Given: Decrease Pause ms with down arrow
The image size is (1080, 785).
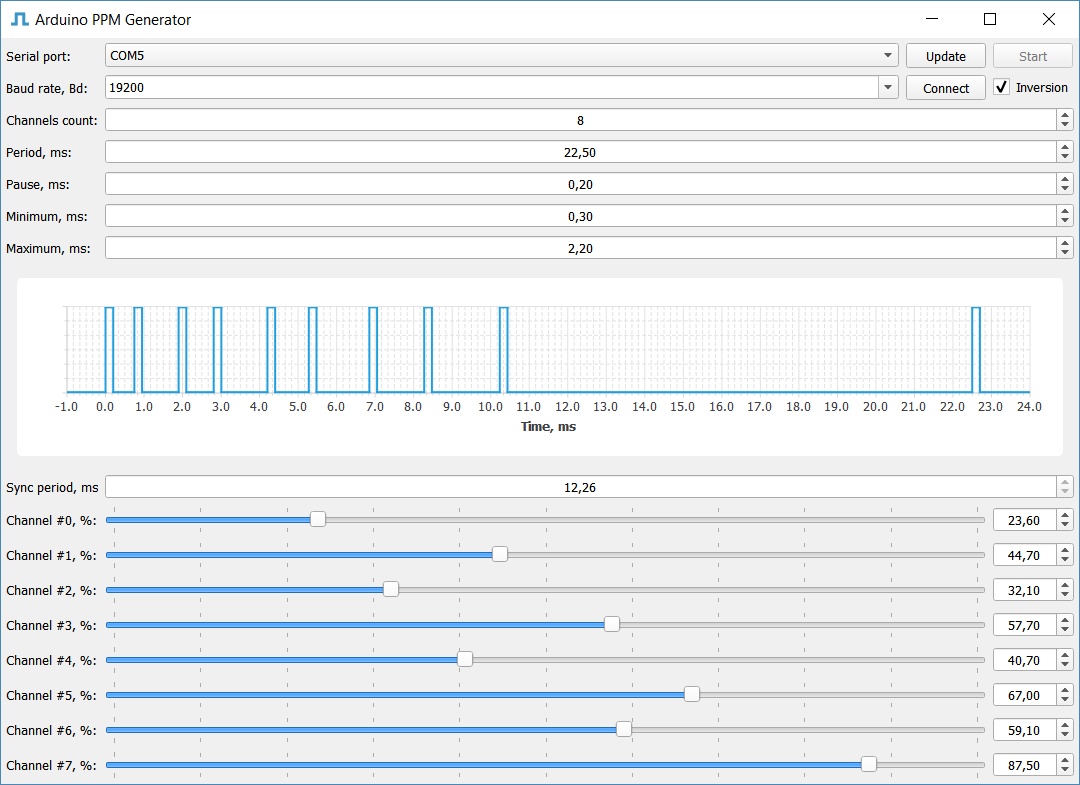Looking at the screenshot, I should 1065,189.
